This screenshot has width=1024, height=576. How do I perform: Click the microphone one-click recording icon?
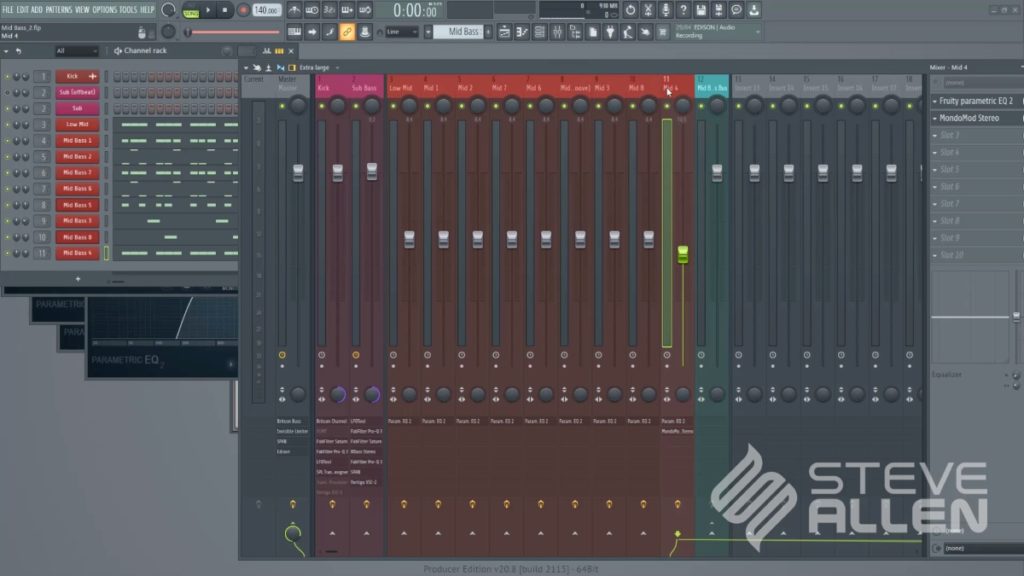click(665, 10)
